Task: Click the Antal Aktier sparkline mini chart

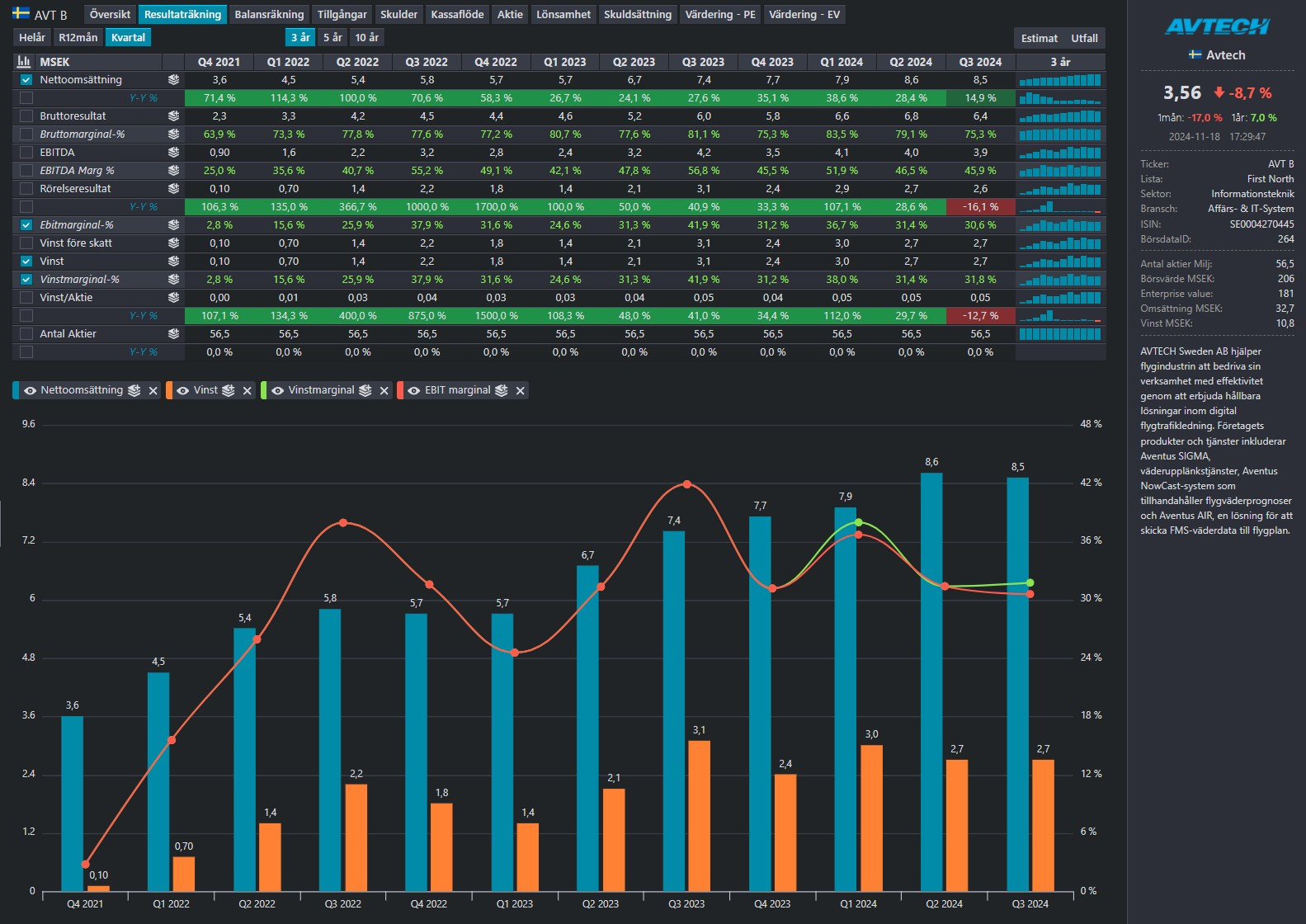Action: click(1060, 334)
